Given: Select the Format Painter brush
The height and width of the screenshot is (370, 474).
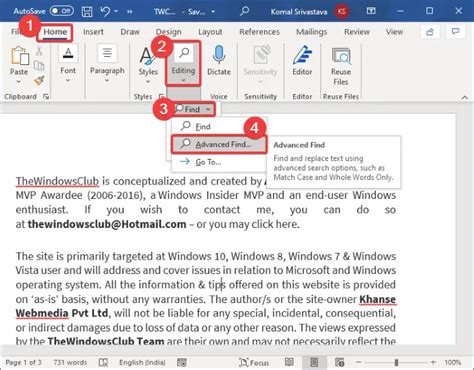Looking at the screenshot, I should (x=39, y=80).
